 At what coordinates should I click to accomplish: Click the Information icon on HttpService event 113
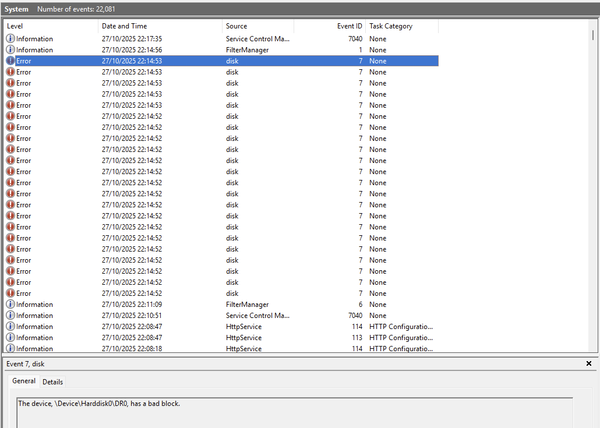tap(11, 338)
